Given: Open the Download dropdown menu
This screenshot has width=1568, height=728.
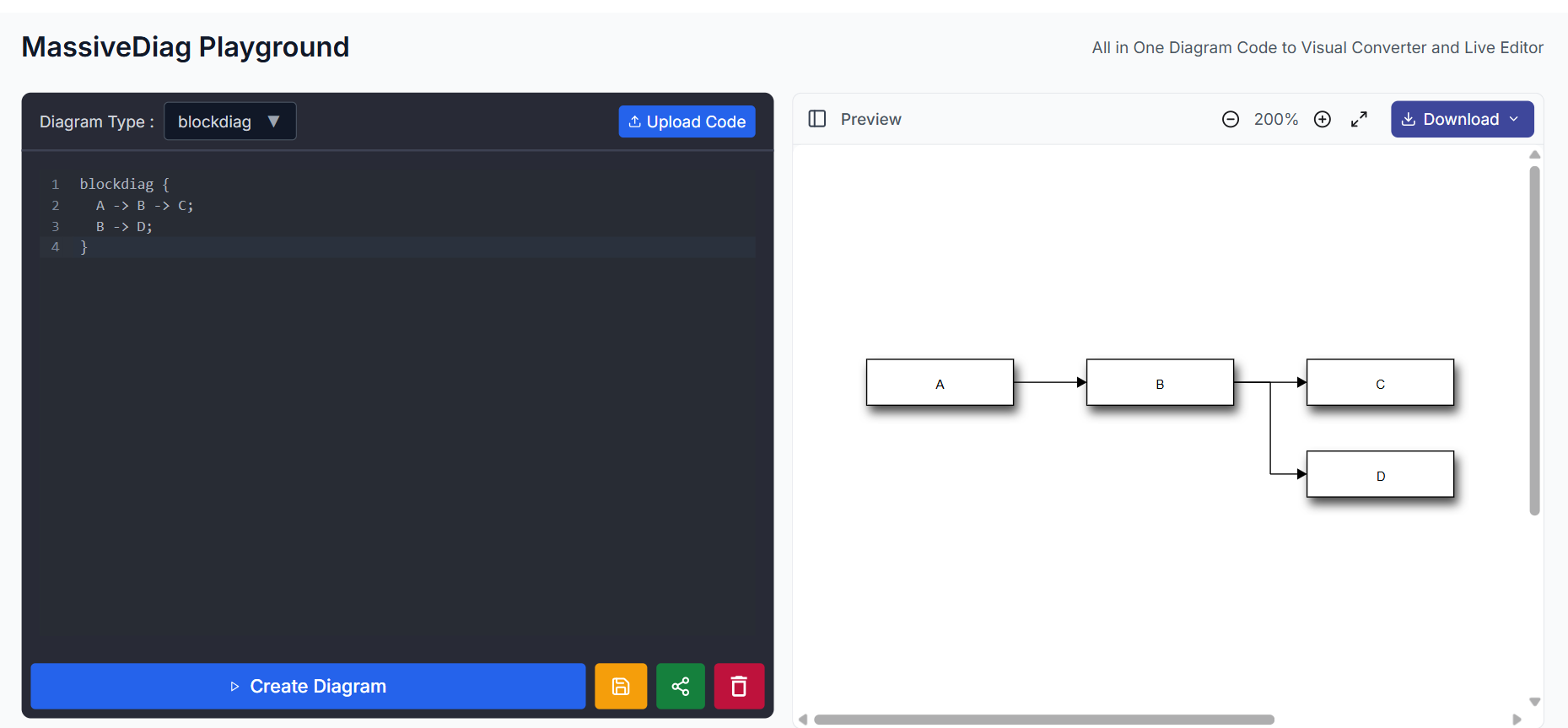Looking at the screenshot, I should click(1461, 120).
